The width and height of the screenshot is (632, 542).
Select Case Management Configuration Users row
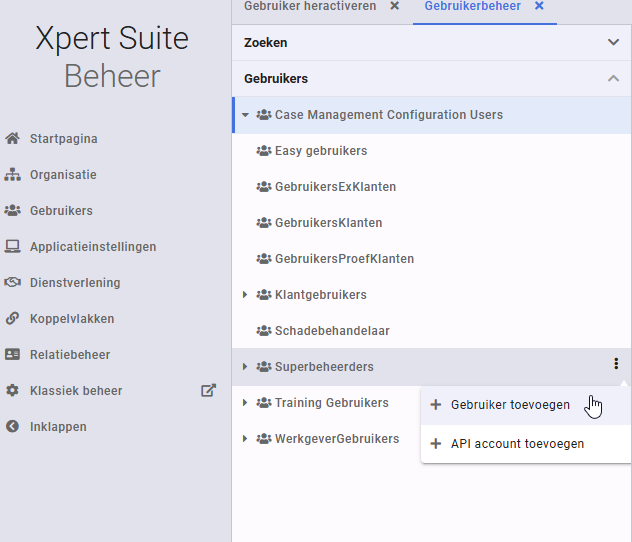tap(432, 115)
